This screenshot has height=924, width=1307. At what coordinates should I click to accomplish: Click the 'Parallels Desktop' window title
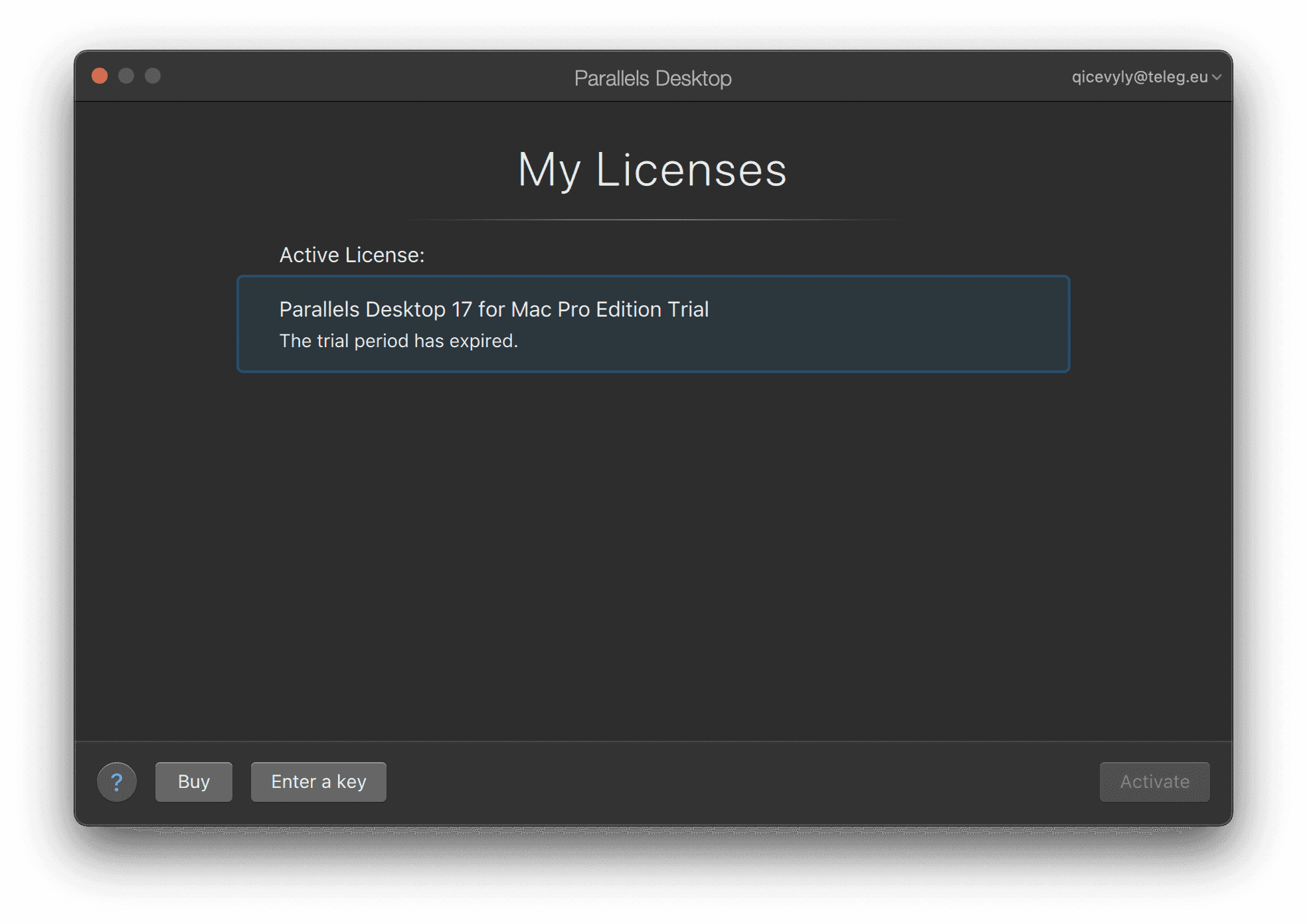[653, 78]
